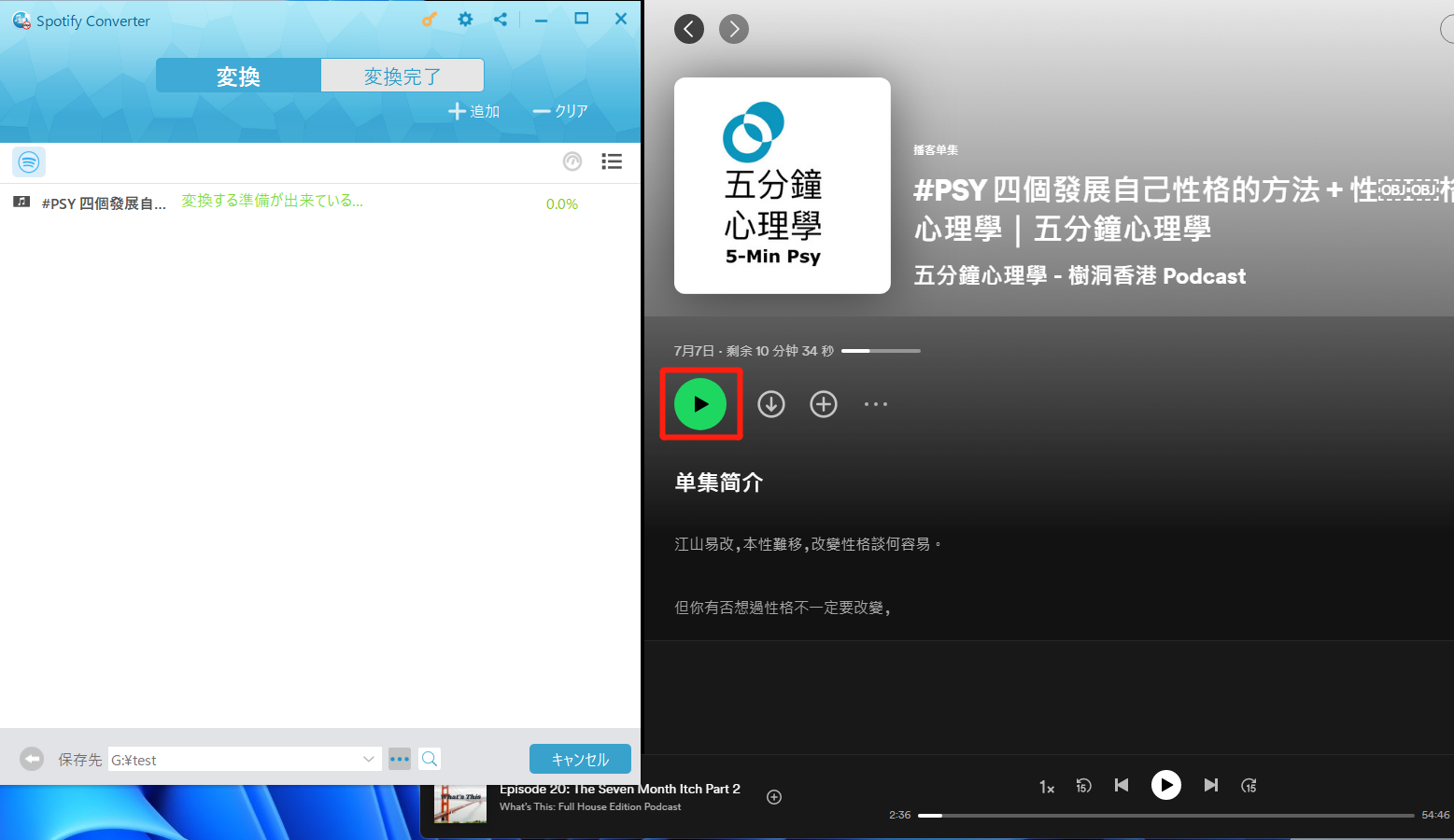Go forward in Spotify navigation

(734, 29)
